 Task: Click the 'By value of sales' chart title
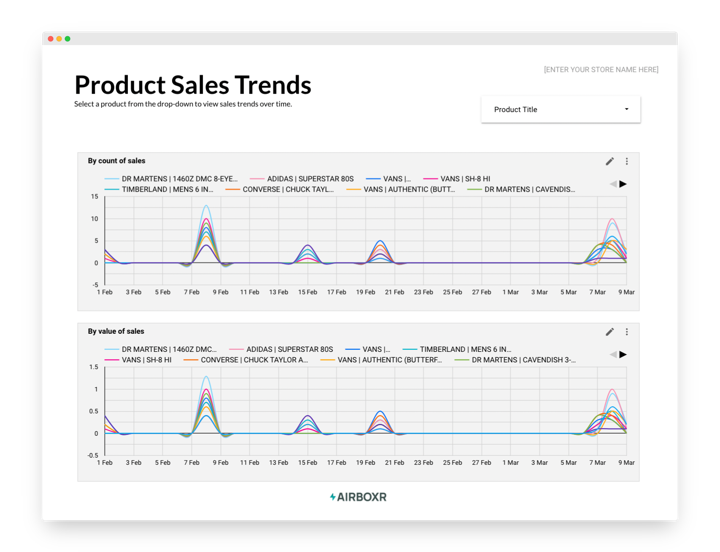pos(116,331)
